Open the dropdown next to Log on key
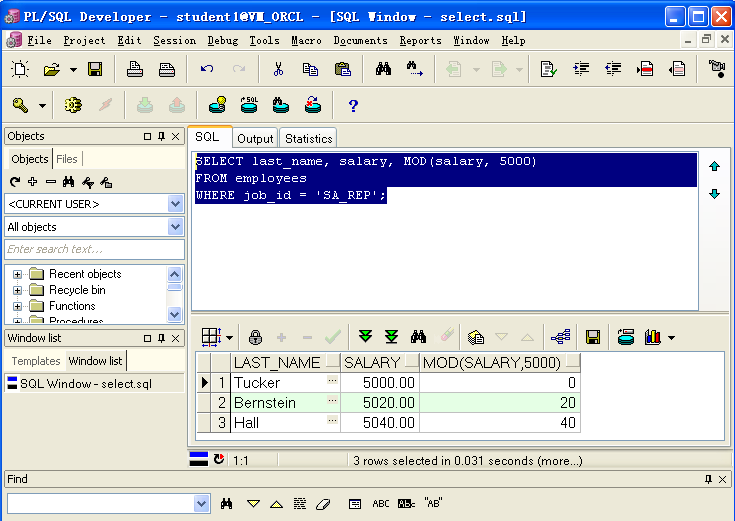 pyautogui.click(x=42, y=106)
